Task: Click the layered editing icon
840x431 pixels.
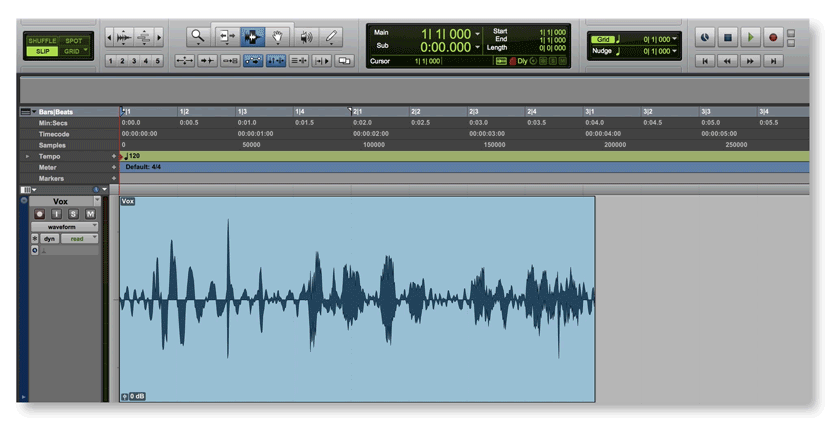Action: click(344, 61)
